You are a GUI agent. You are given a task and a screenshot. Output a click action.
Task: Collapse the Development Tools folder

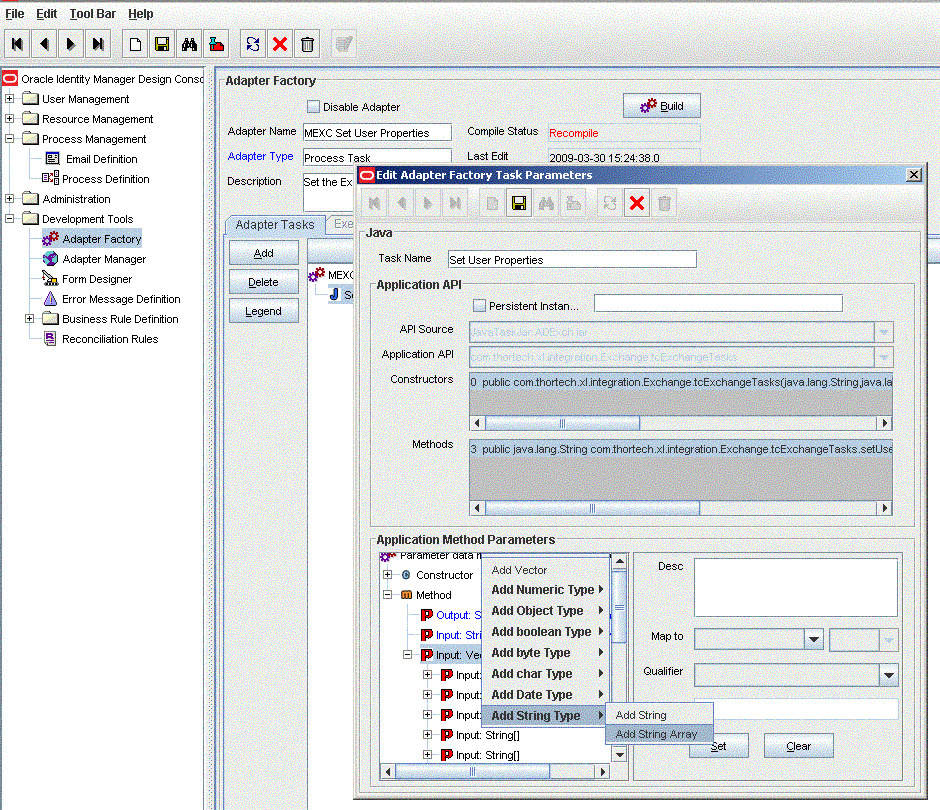10,219
